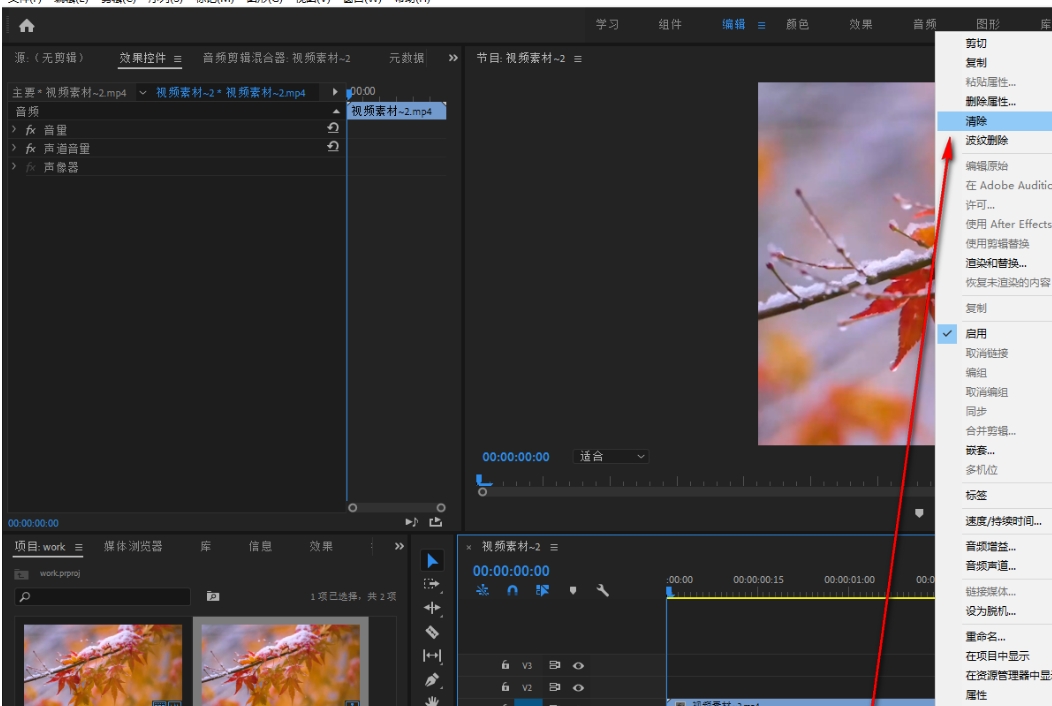Toggle snap magnet in timeline
Image resolution: width=1052 pixels, height=706 pixels.
513,591
